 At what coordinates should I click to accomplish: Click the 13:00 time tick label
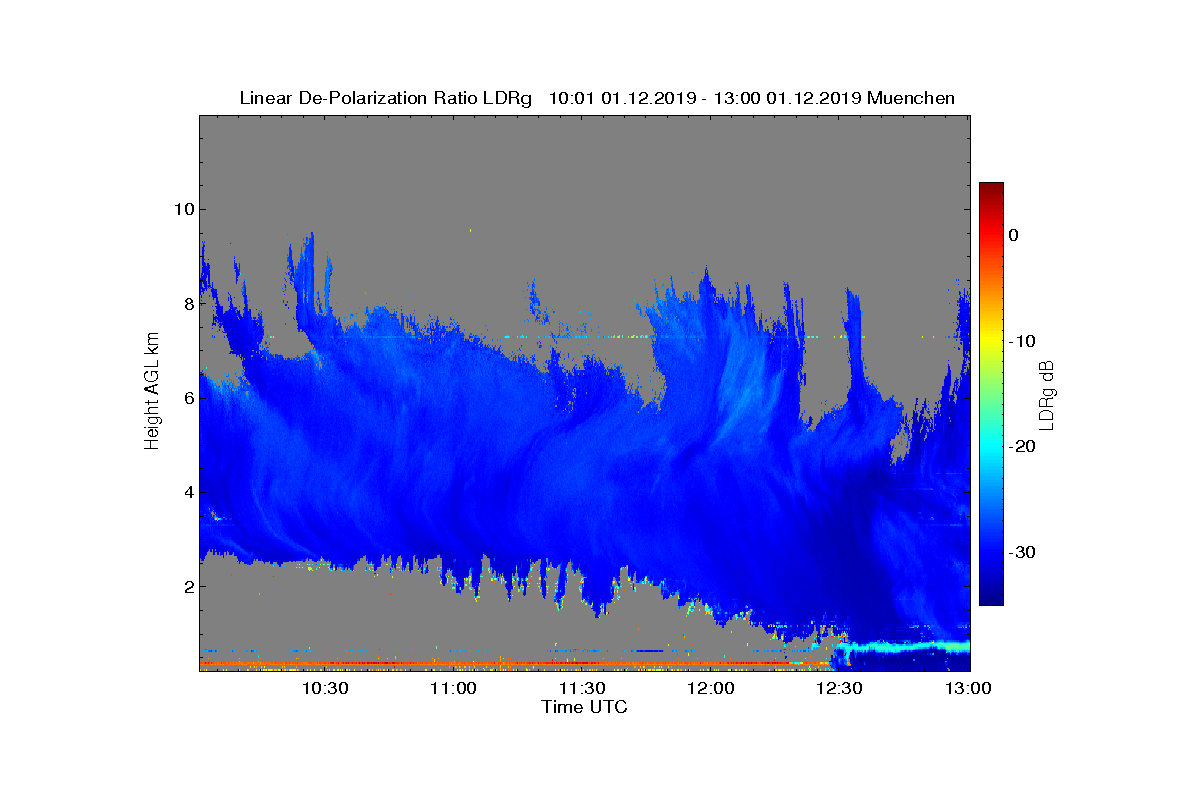coord(969,689)
